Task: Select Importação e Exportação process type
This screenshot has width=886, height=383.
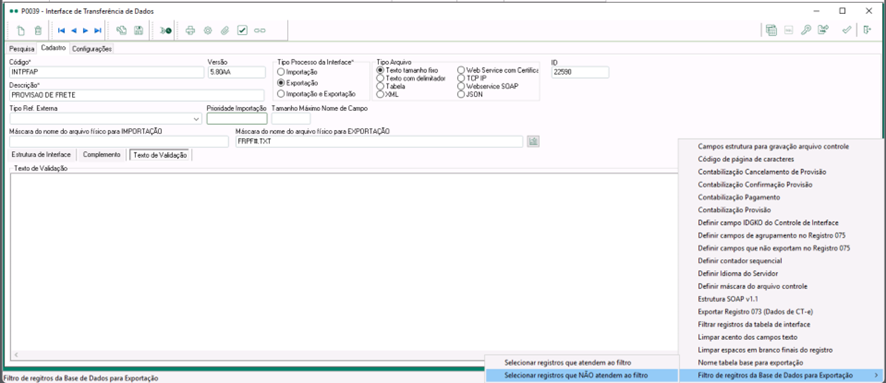Action: point(316,94)
